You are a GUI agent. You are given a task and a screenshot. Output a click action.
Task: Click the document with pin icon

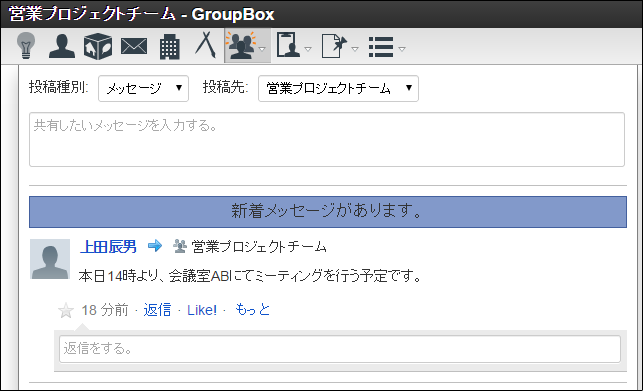334,46
